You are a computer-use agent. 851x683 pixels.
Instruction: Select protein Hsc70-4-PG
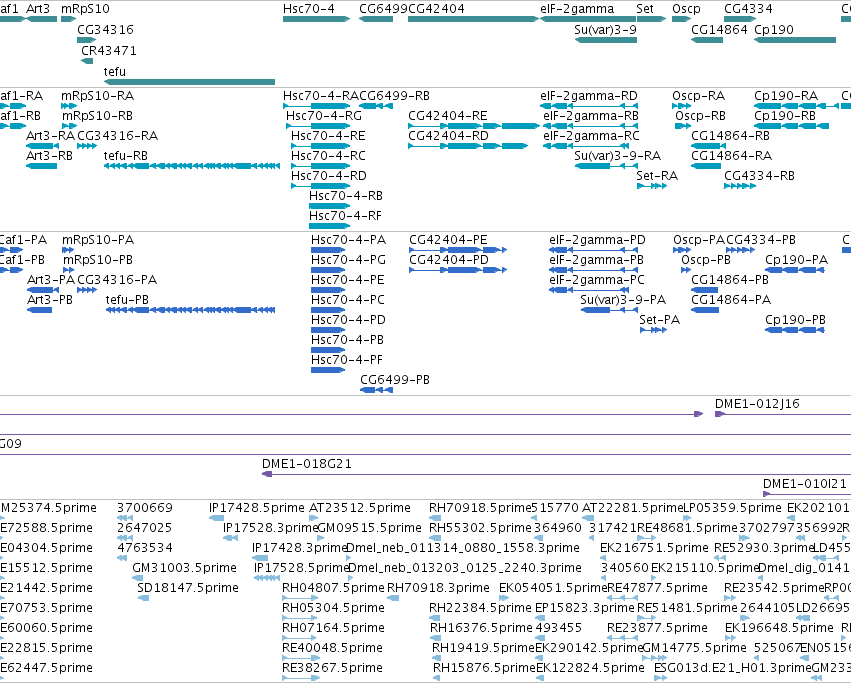pyautogui.click(x=328, y=270)
